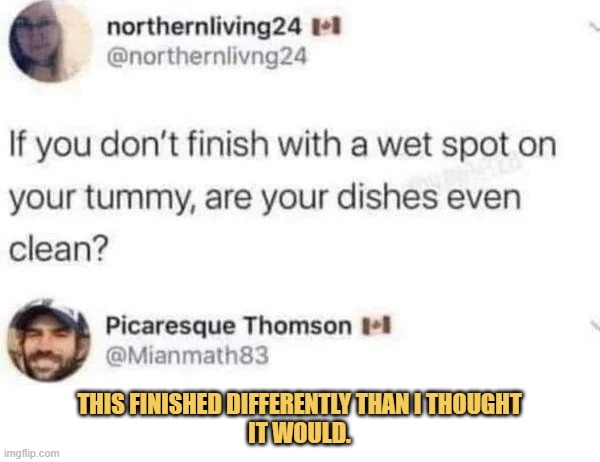Click the tweet line "your tummy, are your dishes even"

tap(265, 199)
